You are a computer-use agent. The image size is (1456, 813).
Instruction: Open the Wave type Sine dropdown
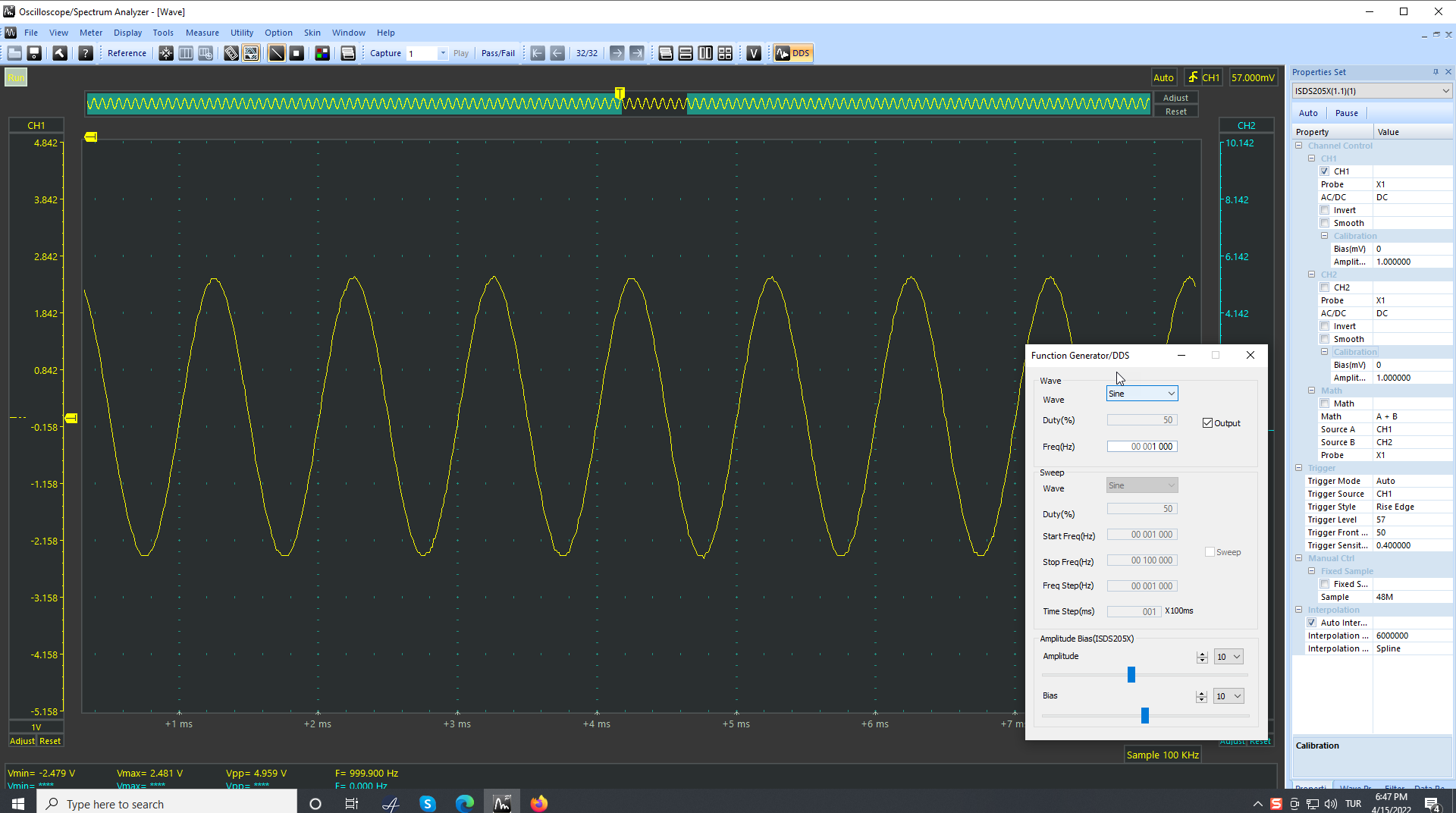point(1141,394)
